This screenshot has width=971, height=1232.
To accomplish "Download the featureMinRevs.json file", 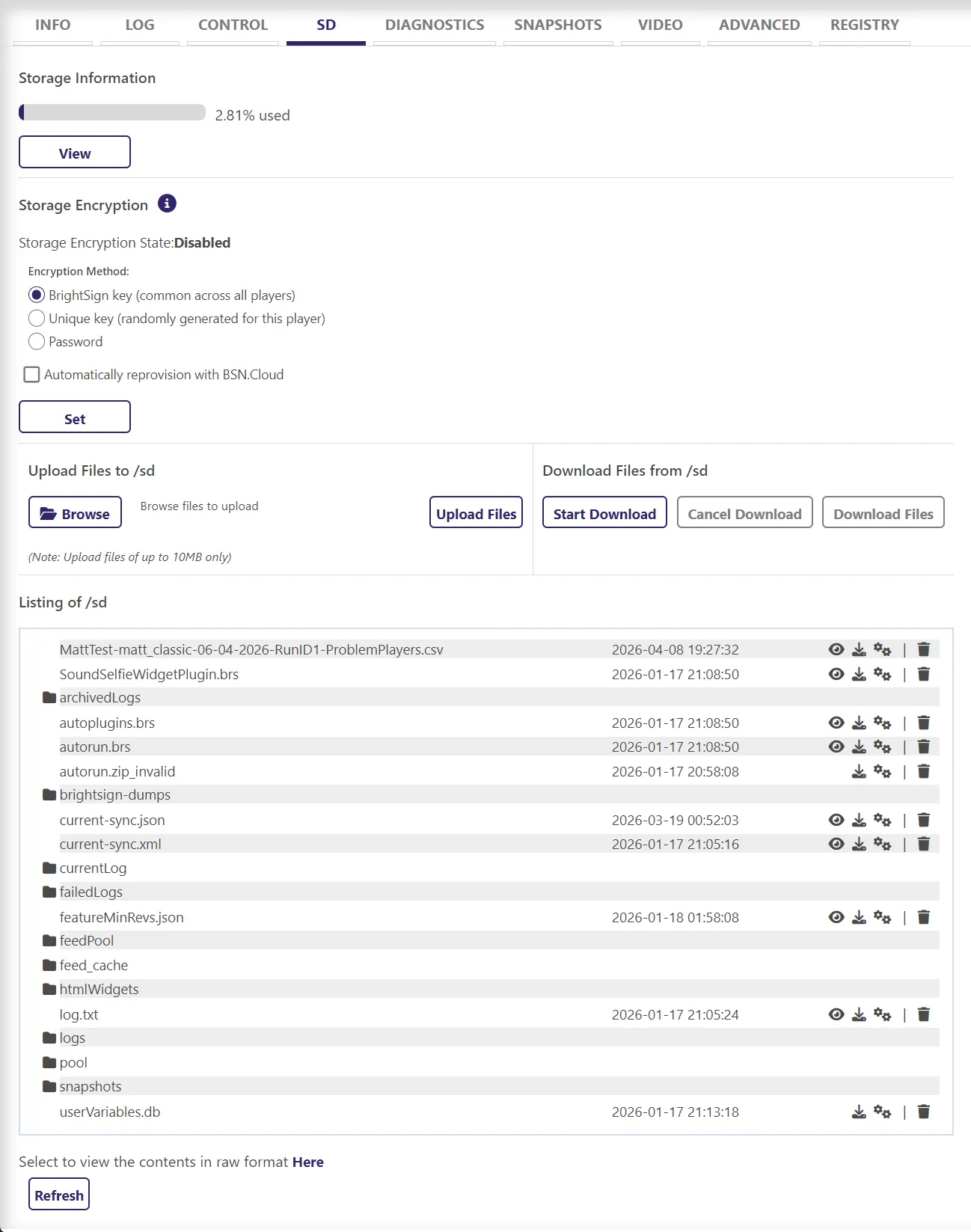I will pyautogui.click(x=859, y=917).
